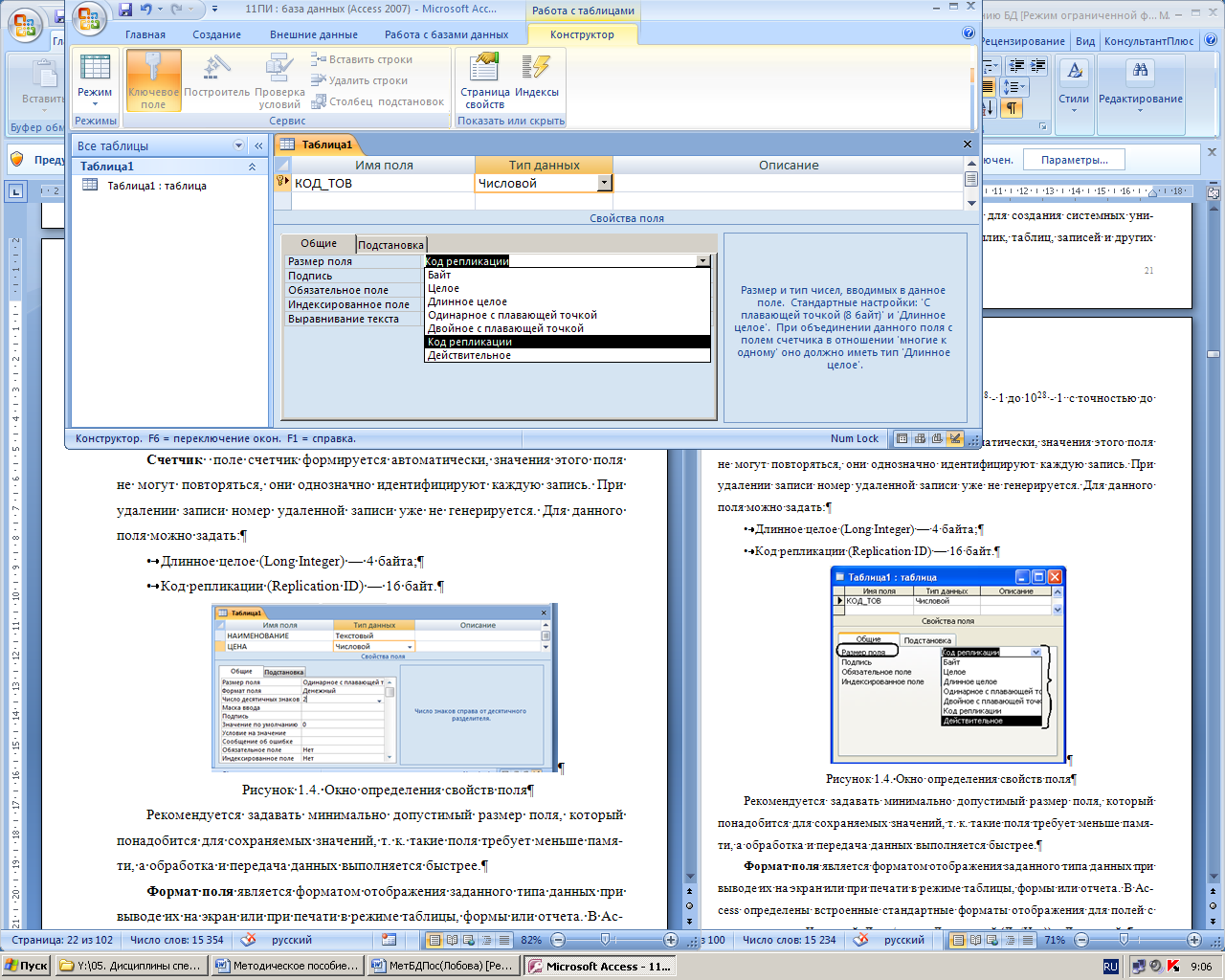
Task: Open the Редактирование group in Word
Action: click(1140, 84)
